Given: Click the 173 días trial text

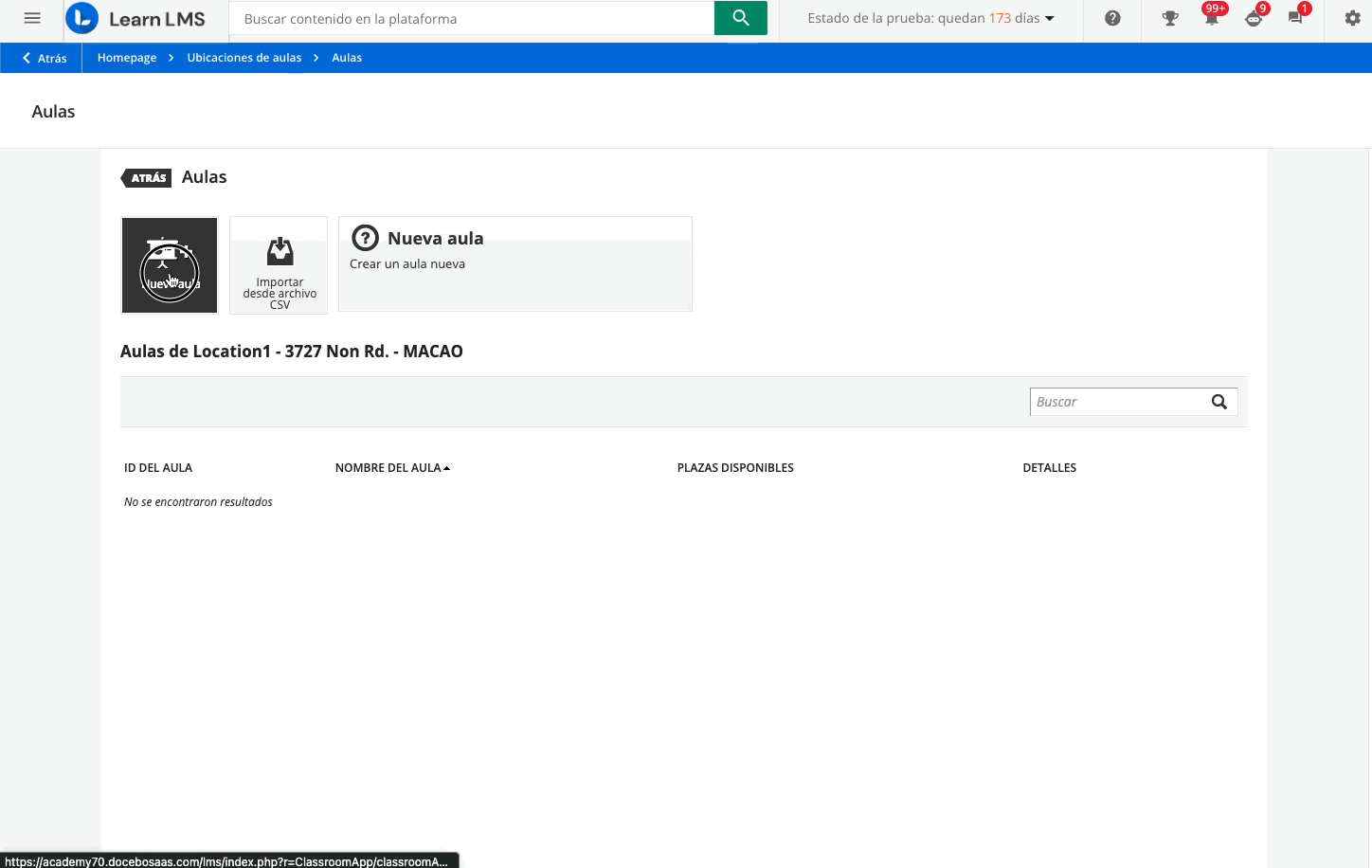Looking at the screenshot, I should pyautogui.click(x=1014, y=18).
